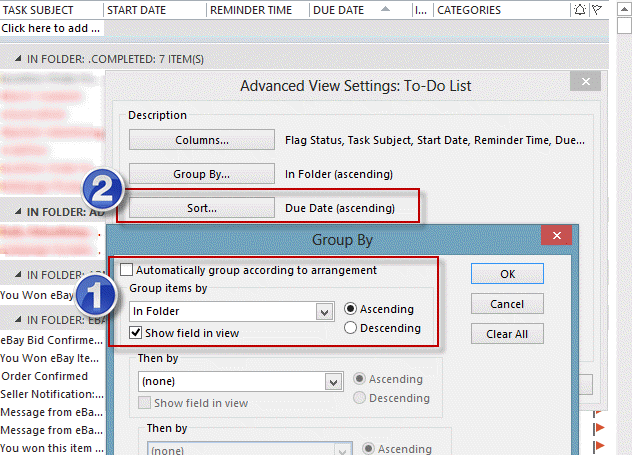632x455 pixels.
Task: Select first Message from eBa... task
Action: pyautogui.click(x=52, y=412)
